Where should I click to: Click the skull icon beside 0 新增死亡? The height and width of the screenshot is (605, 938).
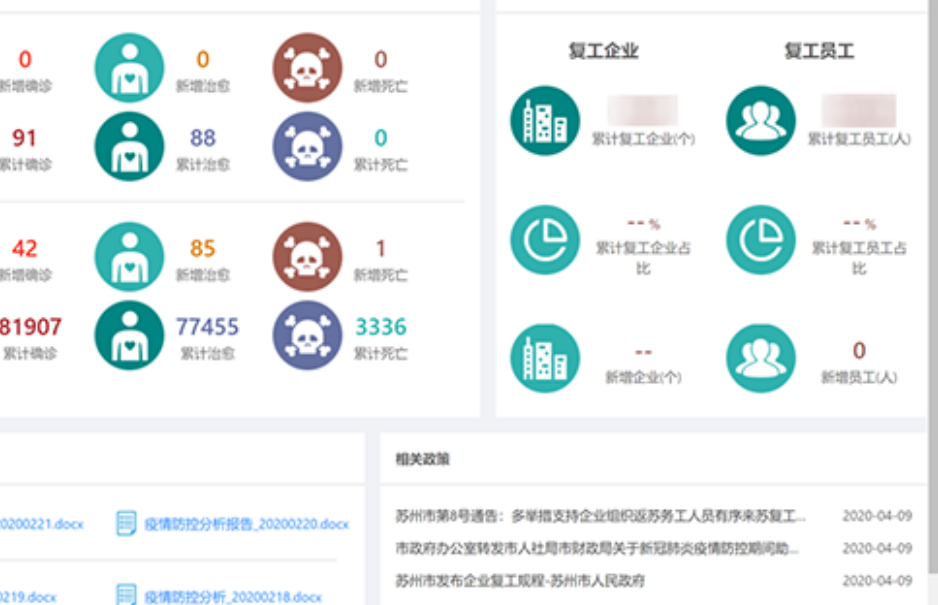(307, 66)
